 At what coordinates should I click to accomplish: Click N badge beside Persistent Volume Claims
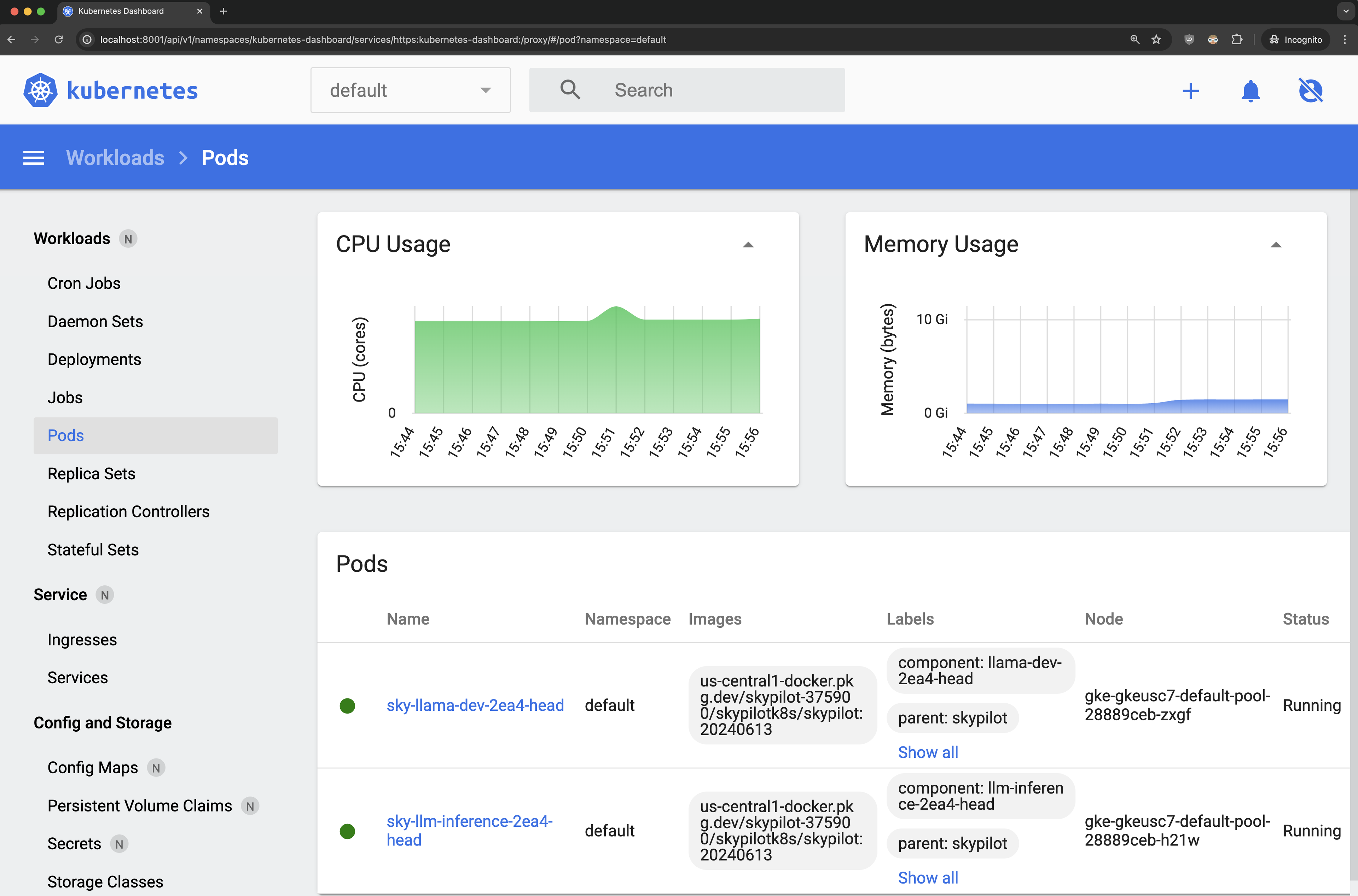click(x=250, y=806)
